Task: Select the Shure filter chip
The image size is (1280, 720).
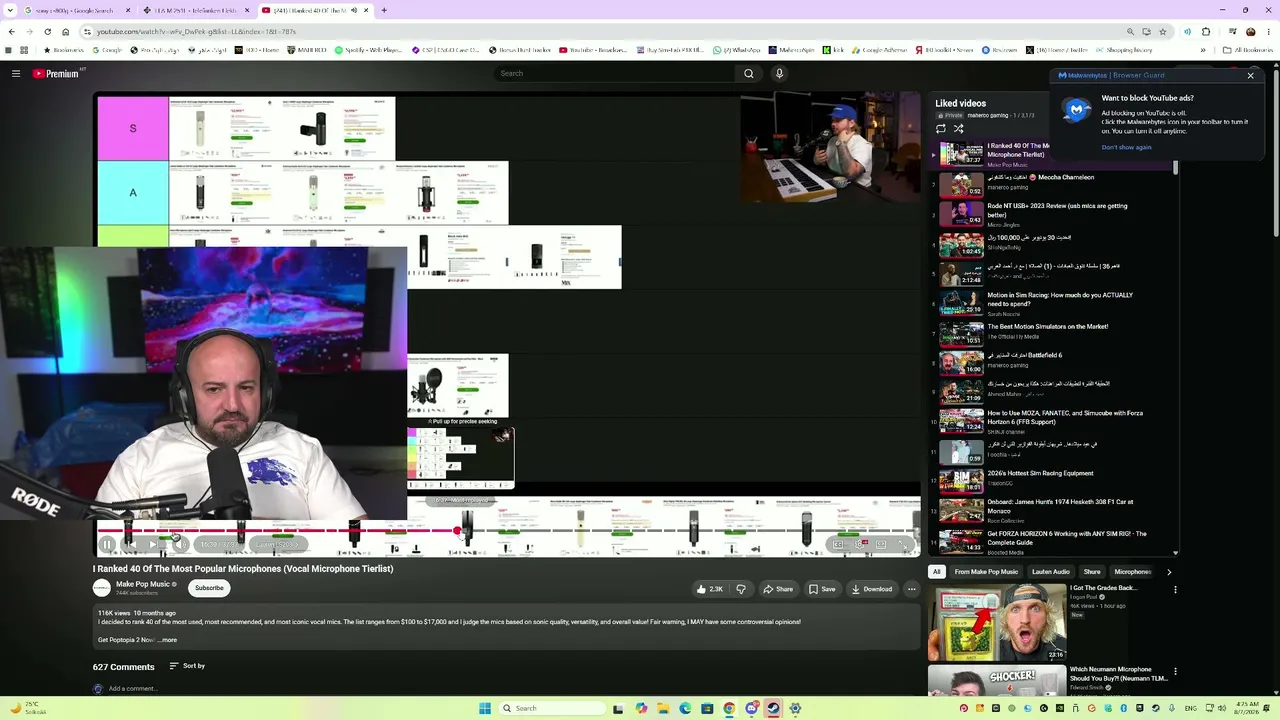Action: click(1092, 572)
